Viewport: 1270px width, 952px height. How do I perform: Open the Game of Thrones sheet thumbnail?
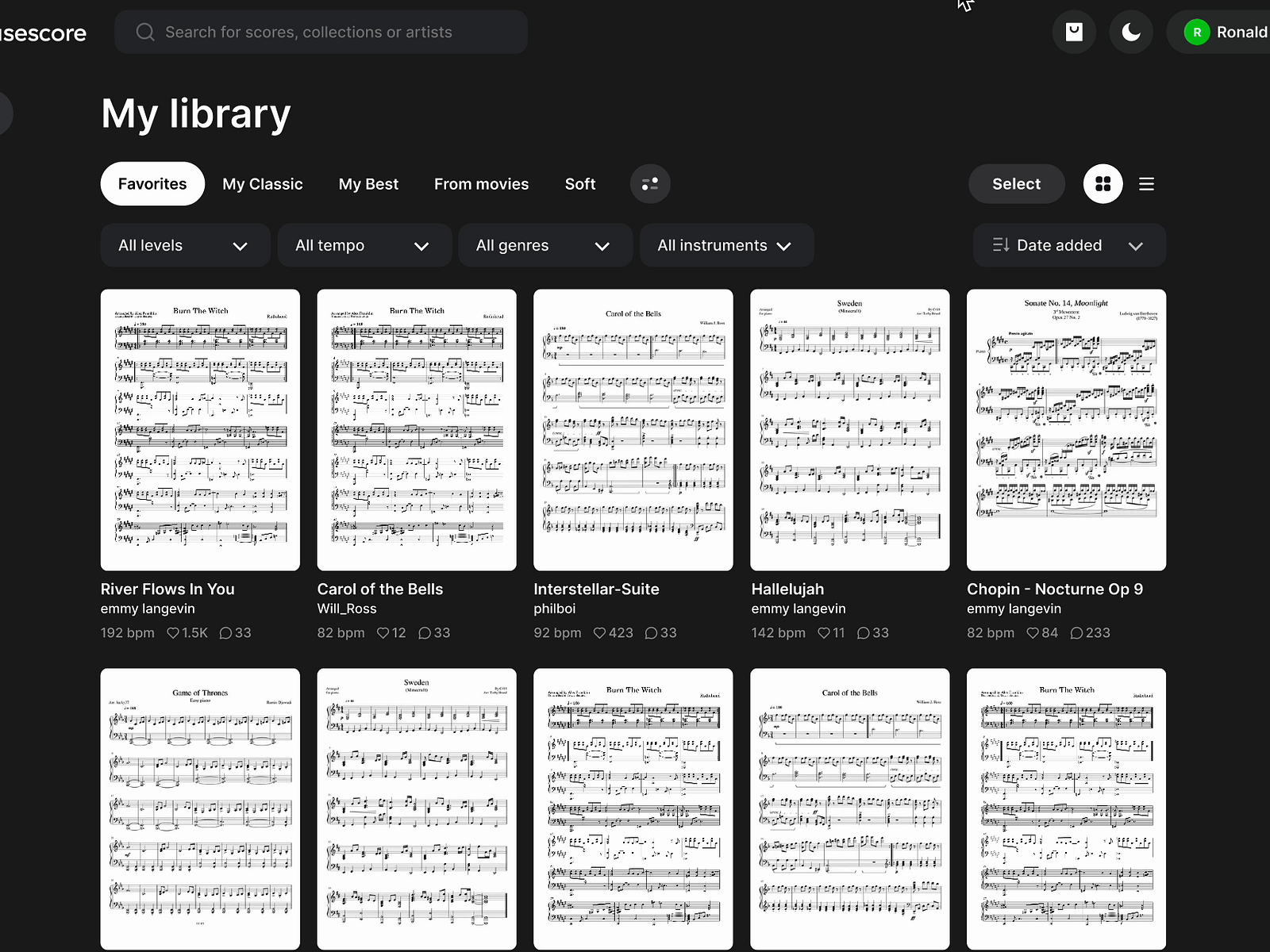click(200, 809)
